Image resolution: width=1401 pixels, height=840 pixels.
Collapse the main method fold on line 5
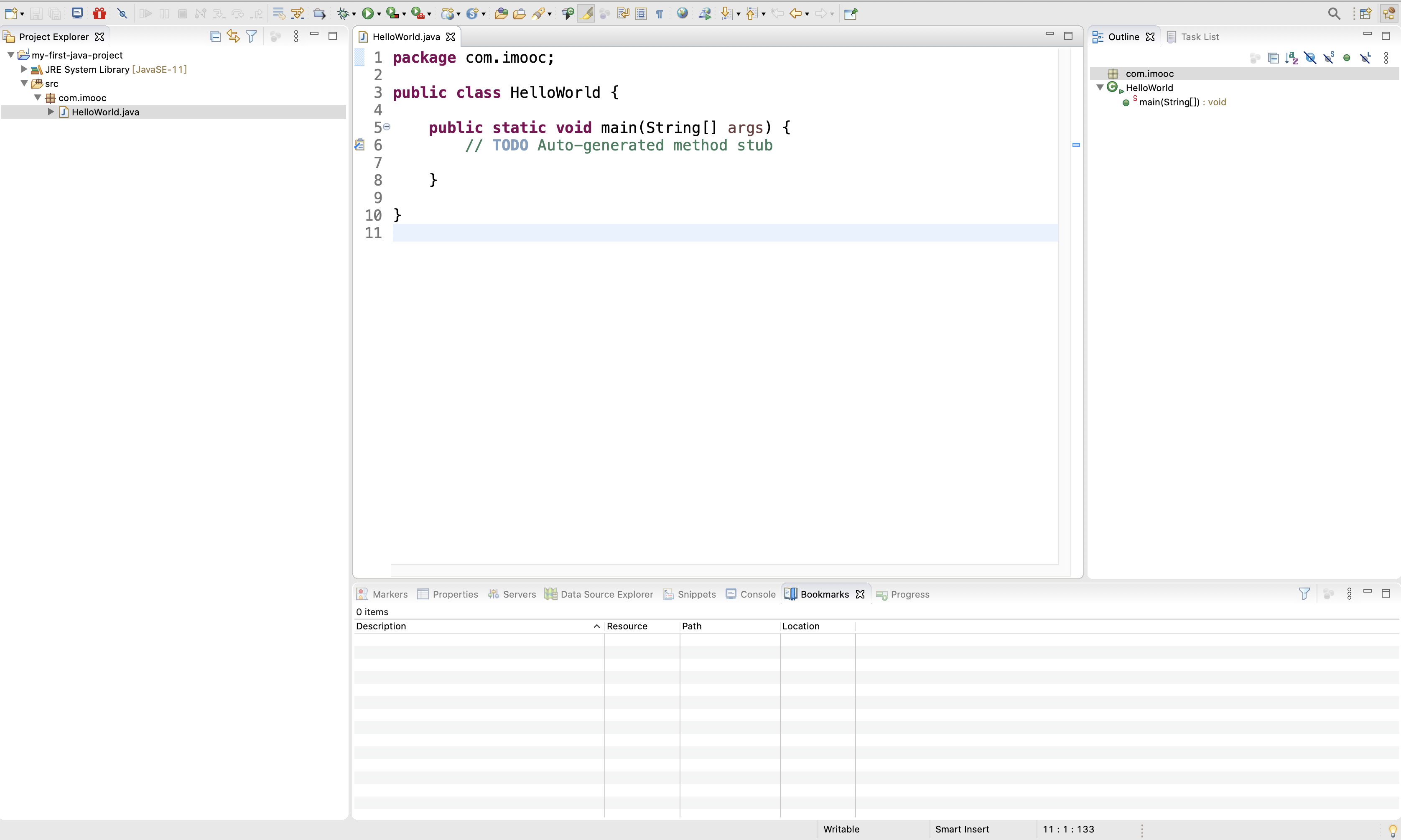387,127
